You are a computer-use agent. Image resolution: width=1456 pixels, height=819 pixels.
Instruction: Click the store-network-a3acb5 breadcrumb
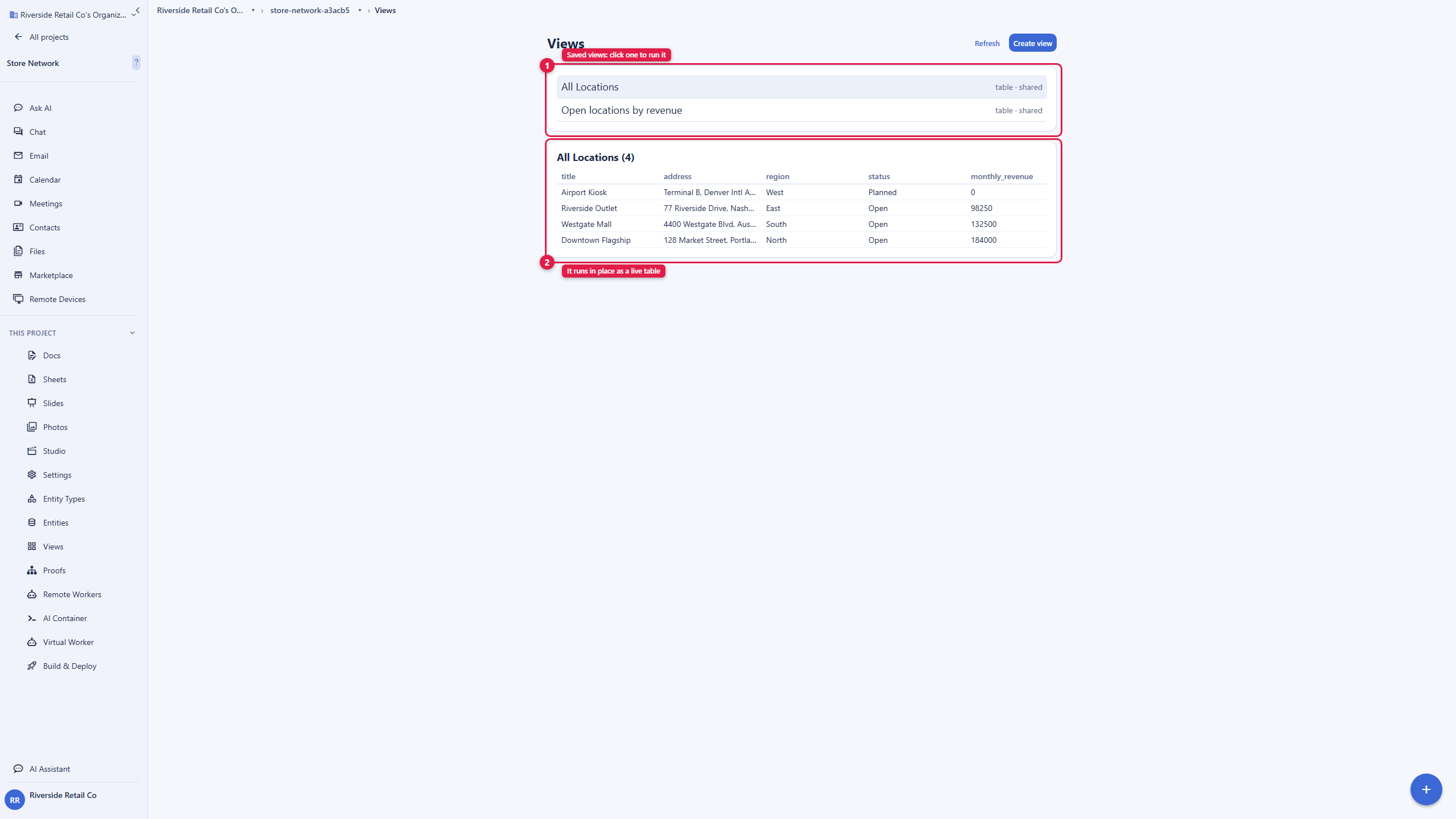(x=310, y=10)
